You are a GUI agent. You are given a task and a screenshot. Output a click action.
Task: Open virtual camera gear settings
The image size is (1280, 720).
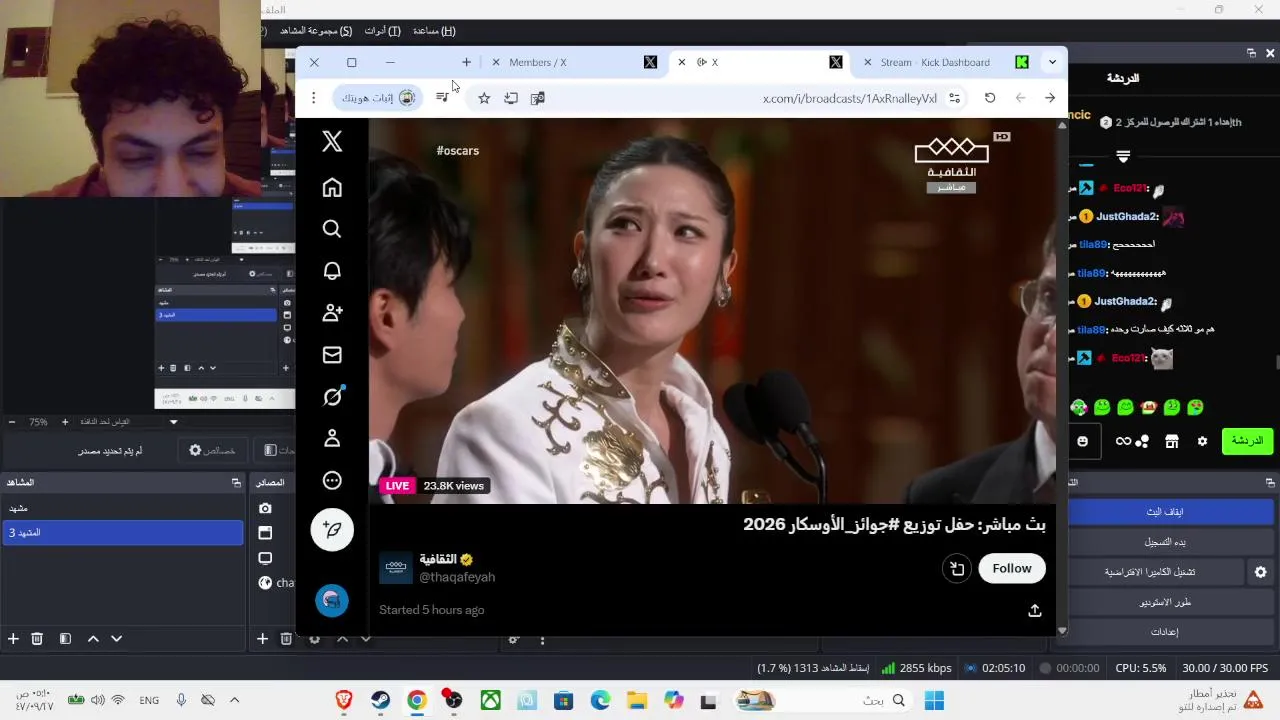1260,572
